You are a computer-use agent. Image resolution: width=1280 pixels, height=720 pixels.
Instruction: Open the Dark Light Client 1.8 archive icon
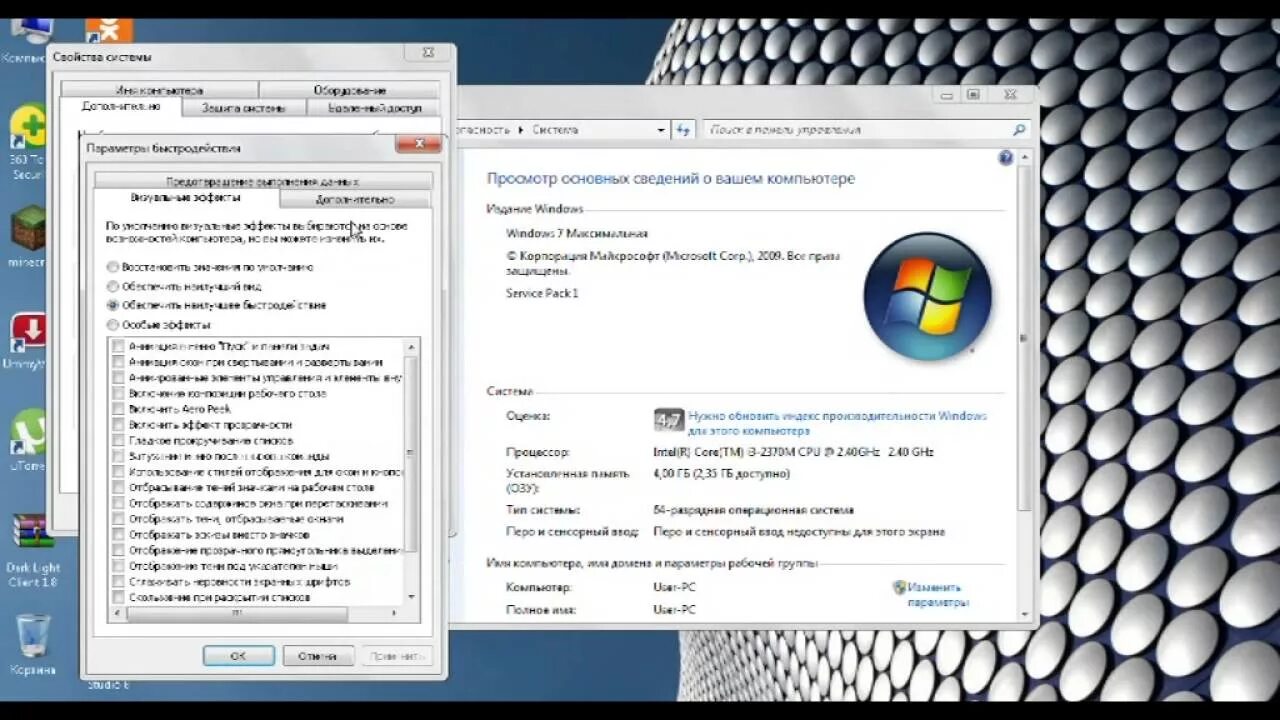[x=33, y=549]
